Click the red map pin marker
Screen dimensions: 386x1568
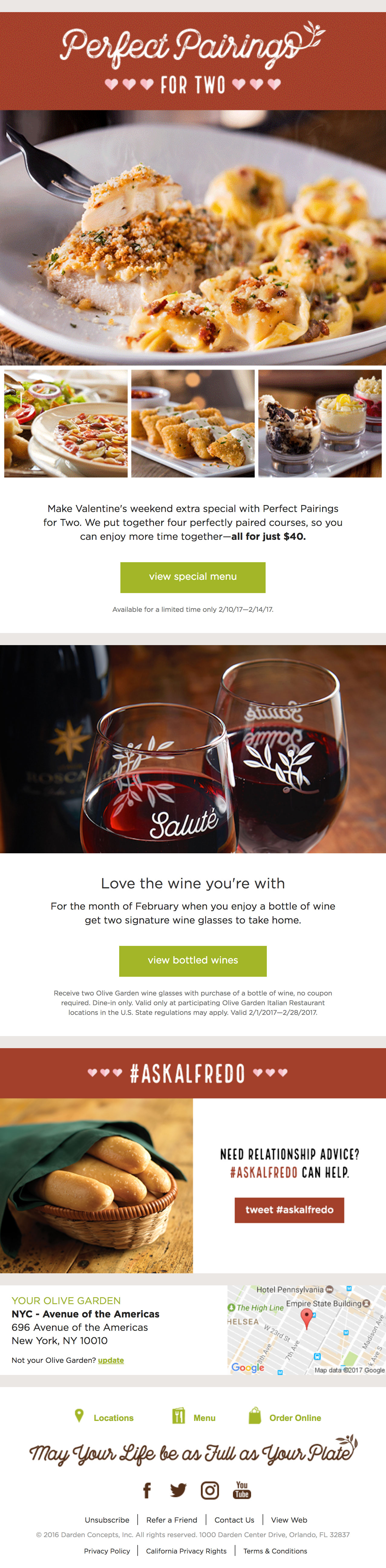307,1318
